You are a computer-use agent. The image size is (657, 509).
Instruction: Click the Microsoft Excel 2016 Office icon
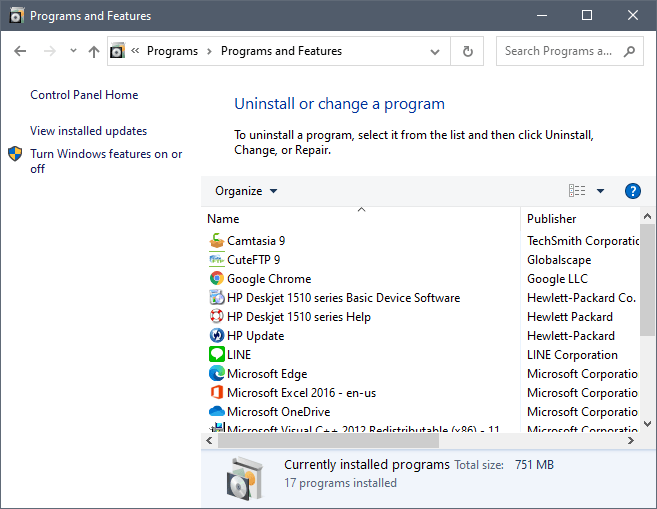coord(217,393)
